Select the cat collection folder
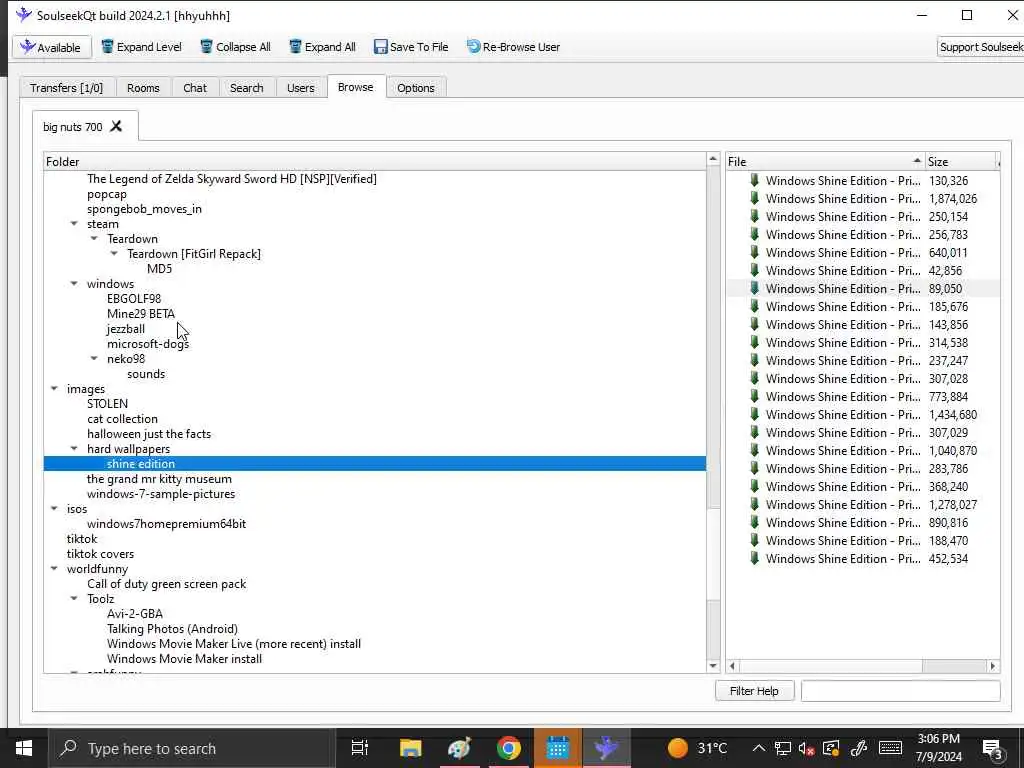This screenshot has height=768, width=1024. click(x=122, y=419)
